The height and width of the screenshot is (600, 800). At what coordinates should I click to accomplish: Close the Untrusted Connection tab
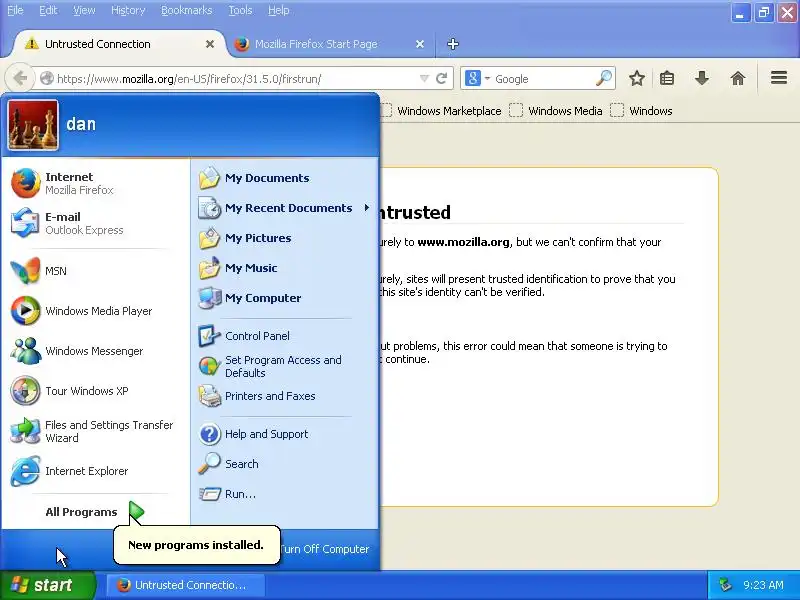[210, 44]
